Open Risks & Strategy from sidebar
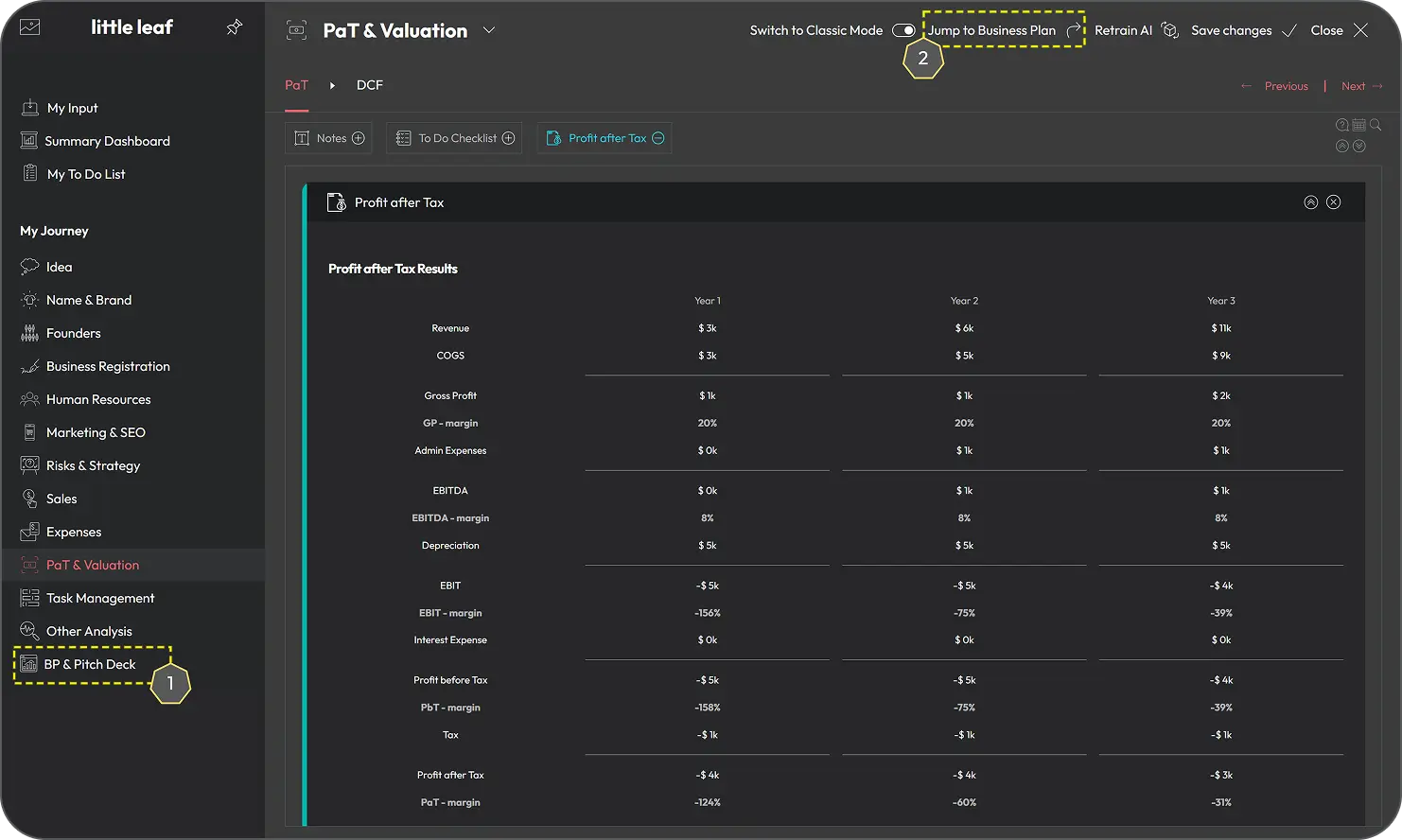 click(93, 465)
